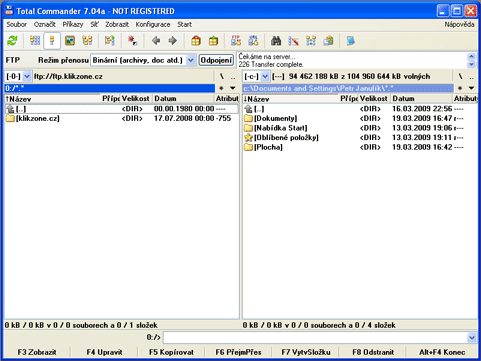
Task: Click the Oblíbené položky star folder icon
Action: pyautogui.click(x=248, y=137)
